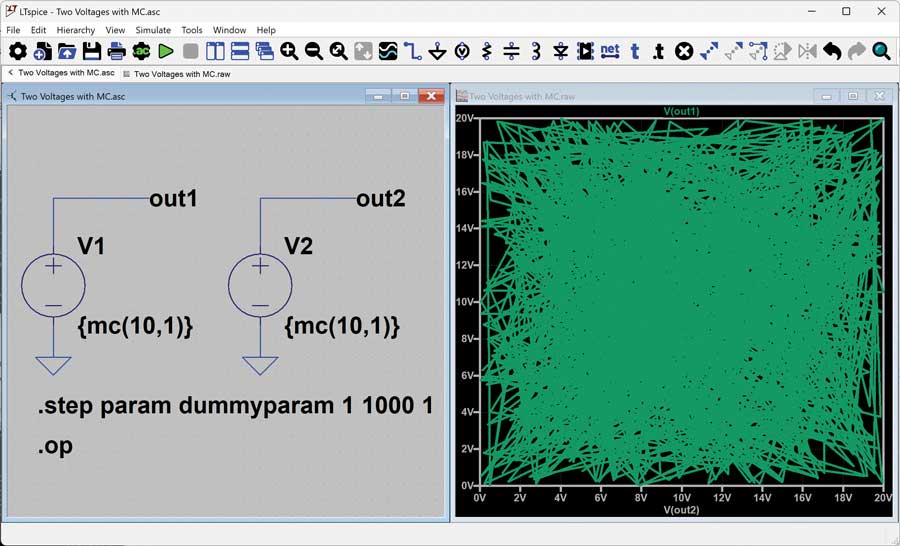Place a ground symbol from toolbar

point(437,51)
